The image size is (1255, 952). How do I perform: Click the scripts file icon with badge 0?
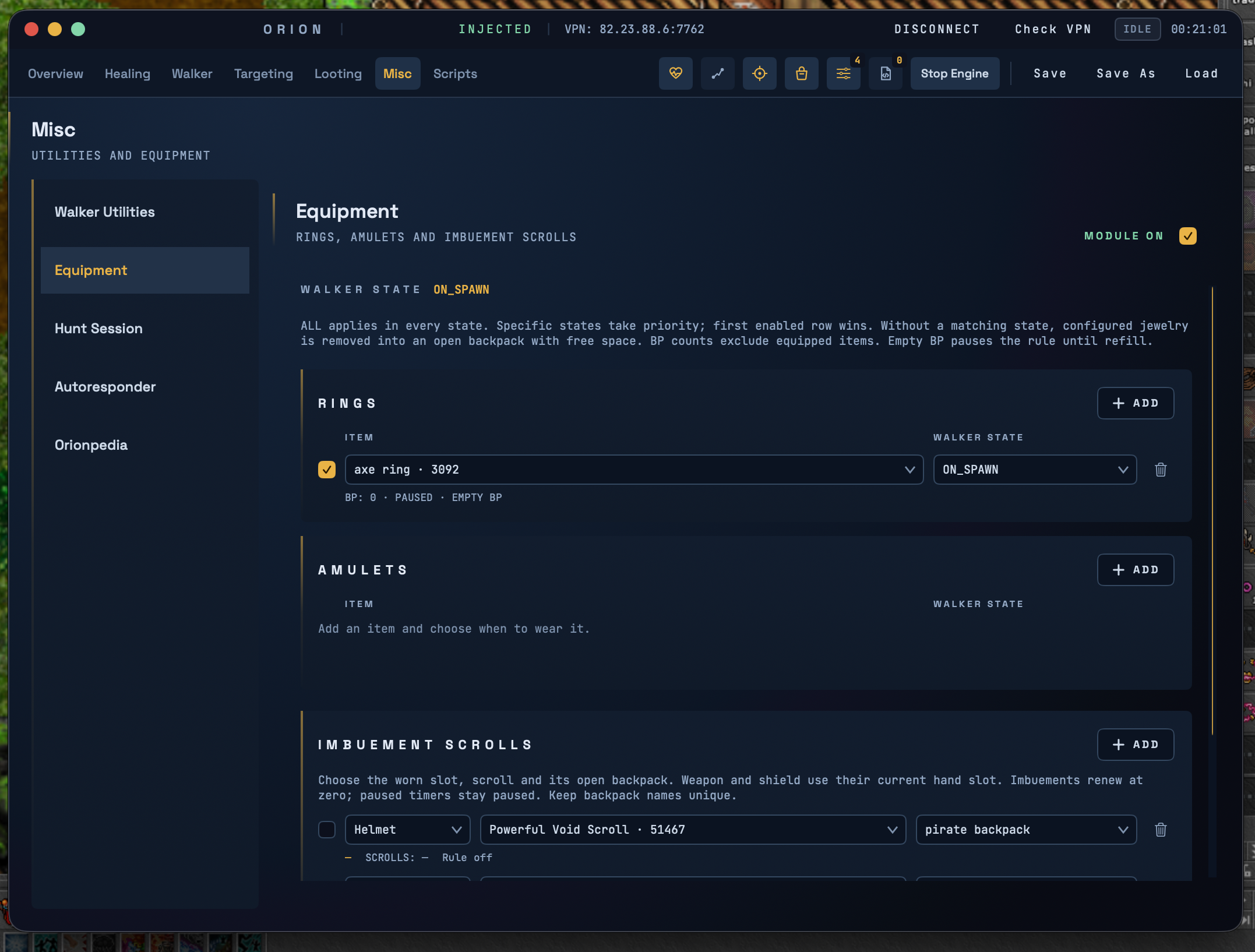click(885, 73)
